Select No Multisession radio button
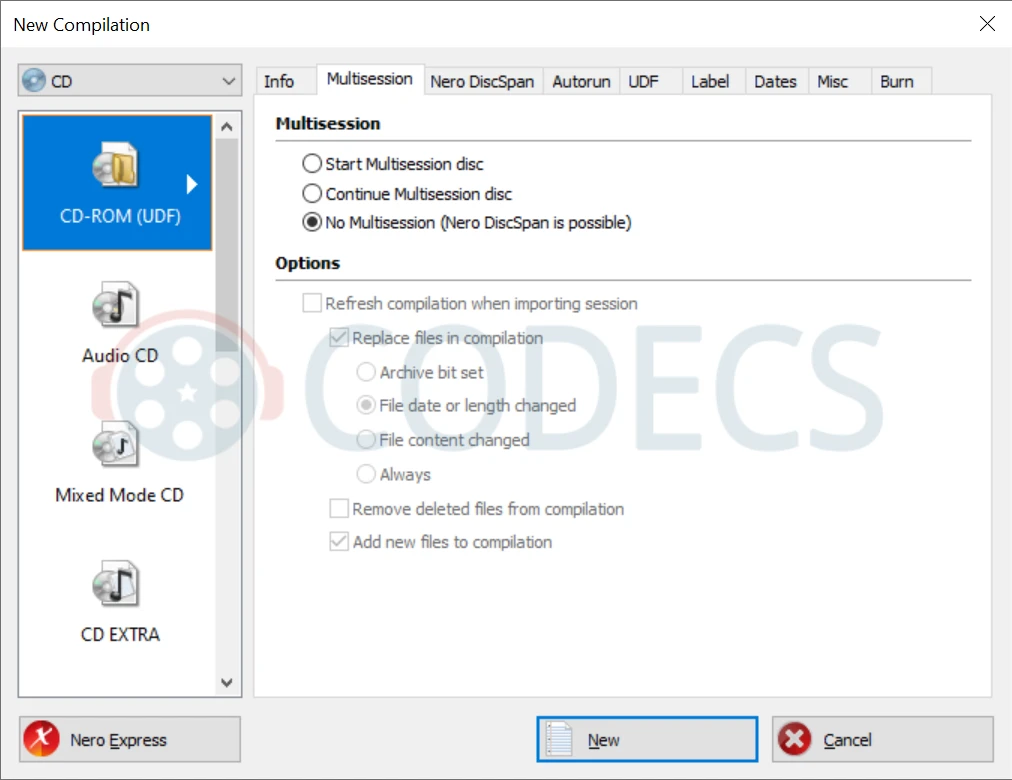Image resolution: width=1012 pixels, height=780 pixels. point(312,223)
